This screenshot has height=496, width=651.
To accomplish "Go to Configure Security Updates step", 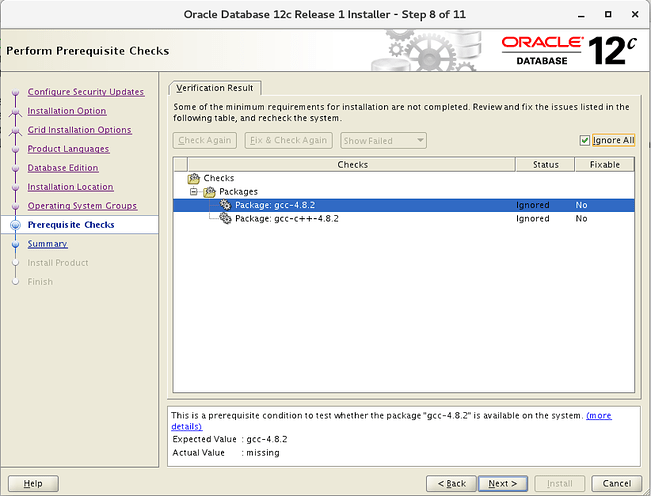I will pyautogui.click(x=86, y=92).
